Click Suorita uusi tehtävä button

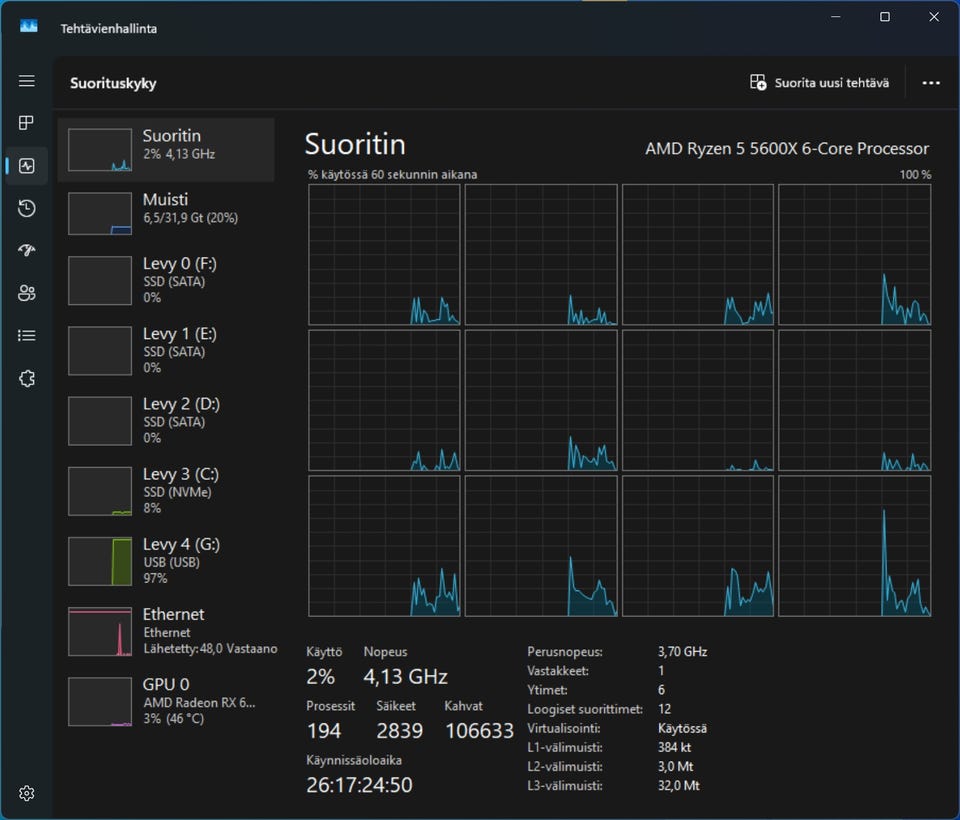(819, 83)
